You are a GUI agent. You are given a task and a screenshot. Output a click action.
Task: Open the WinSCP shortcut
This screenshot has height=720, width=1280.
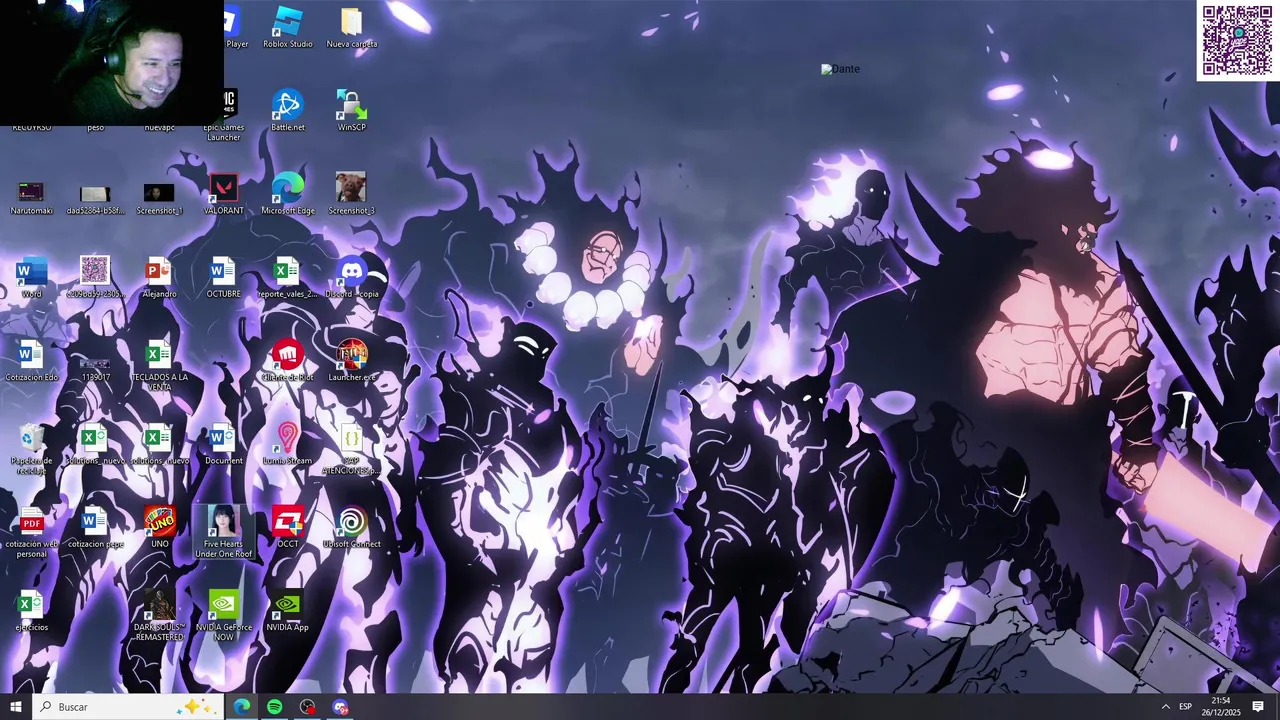(x=351, y=110)
